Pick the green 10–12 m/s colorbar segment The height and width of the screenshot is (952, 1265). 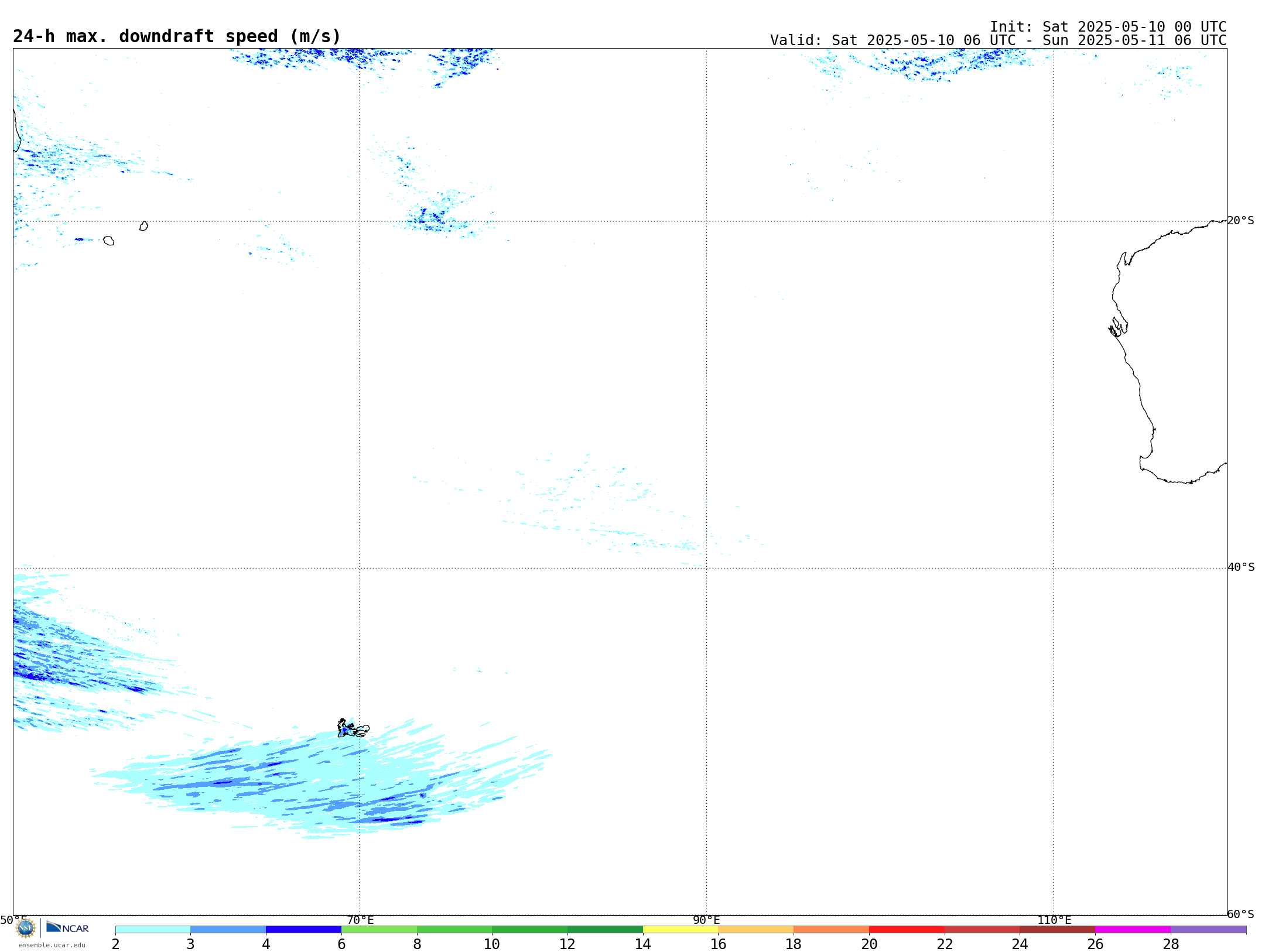pyautogui.click(x=530, y=930)
